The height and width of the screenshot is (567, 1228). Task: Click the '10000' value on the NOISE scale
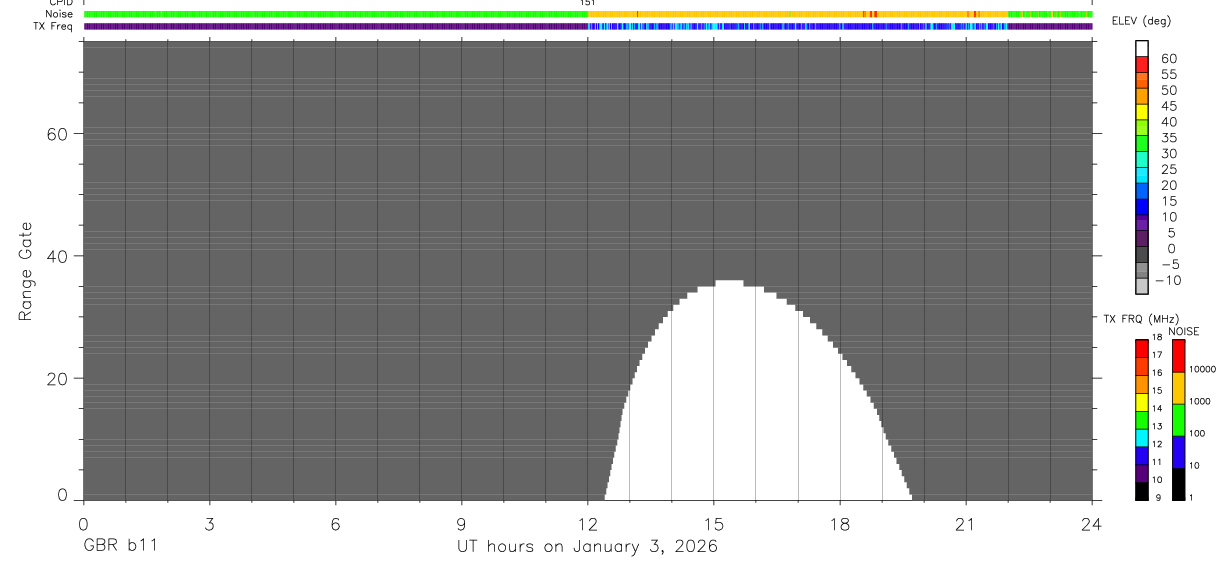point(1202,369)
